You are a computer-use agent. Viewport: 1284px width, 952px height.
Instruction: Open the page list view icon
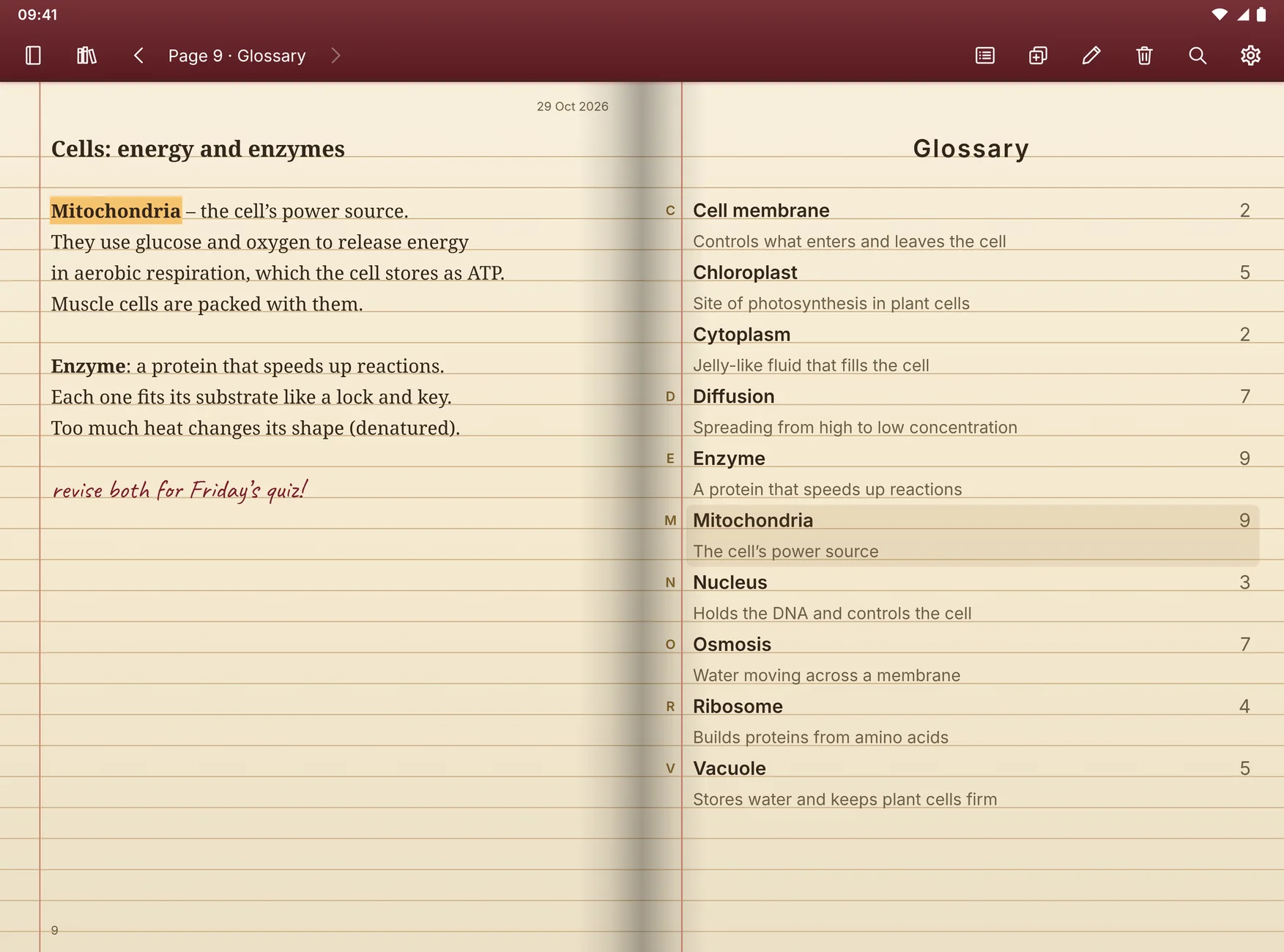pos(985,56)
